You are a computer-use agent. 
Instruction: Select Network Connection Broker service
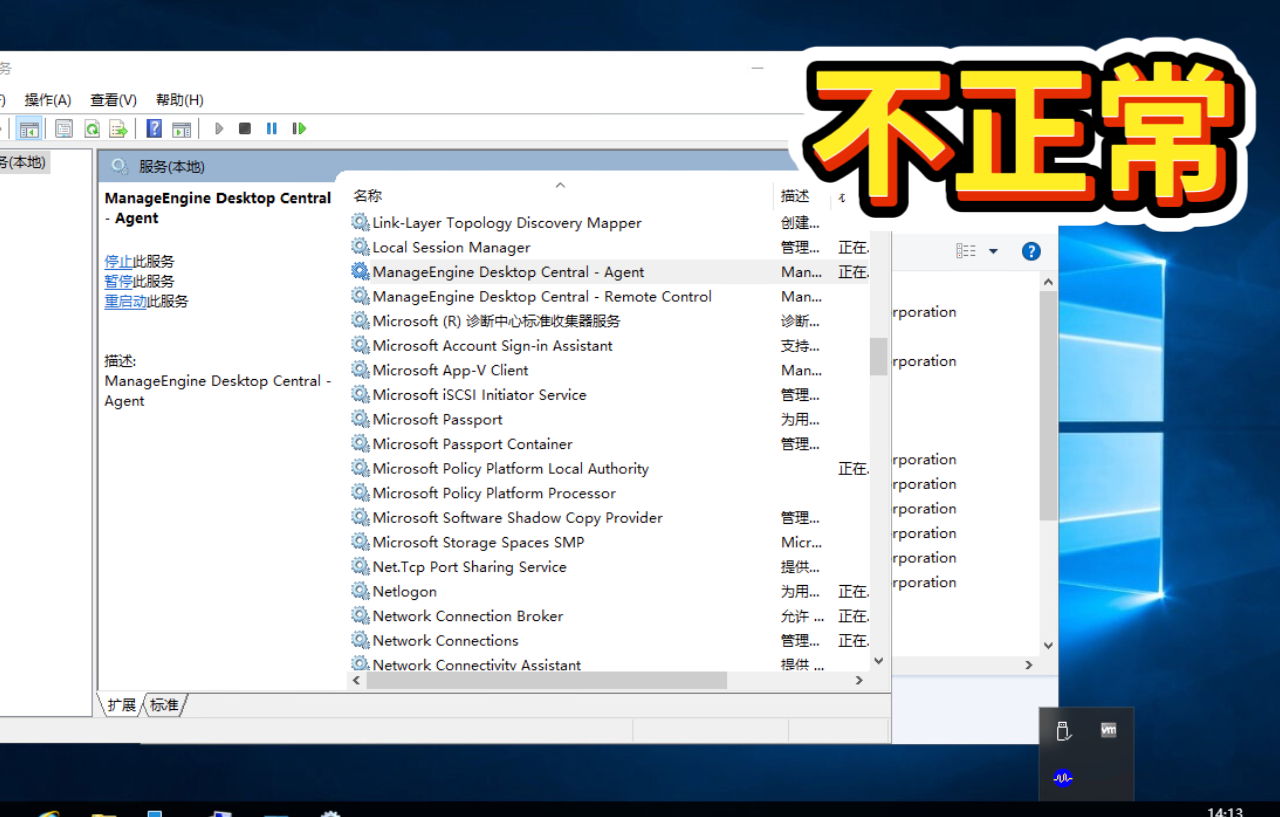(467, 616)
